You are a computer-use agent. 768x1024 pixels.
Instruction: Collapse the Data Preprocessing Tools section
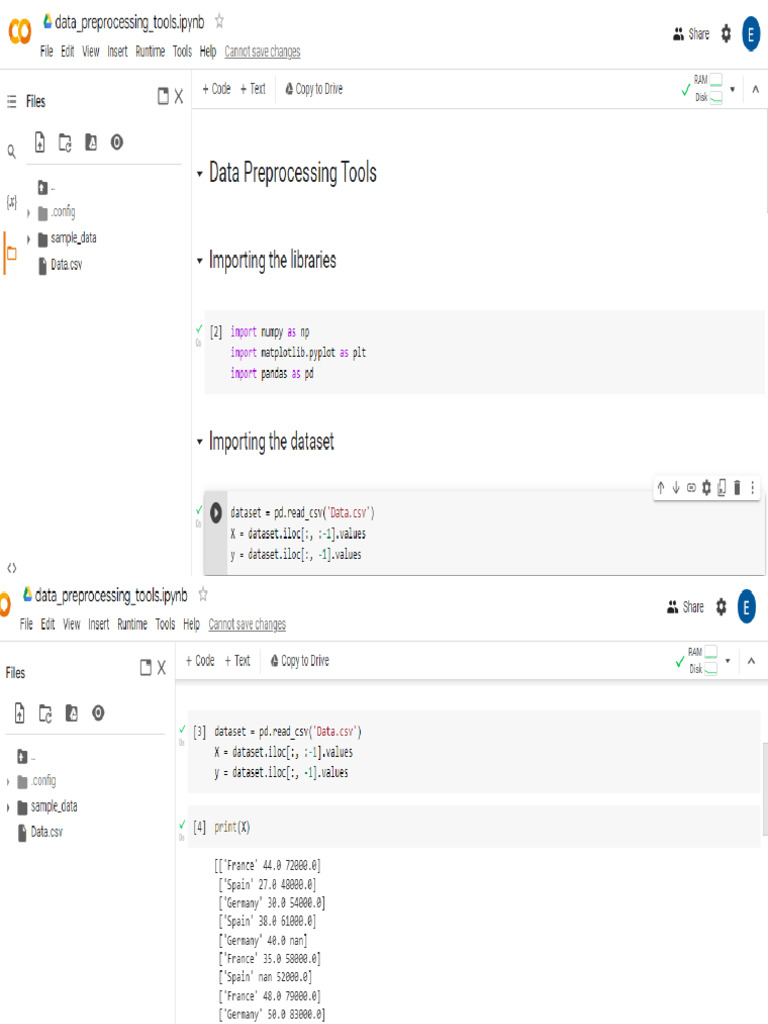point(199,174)
